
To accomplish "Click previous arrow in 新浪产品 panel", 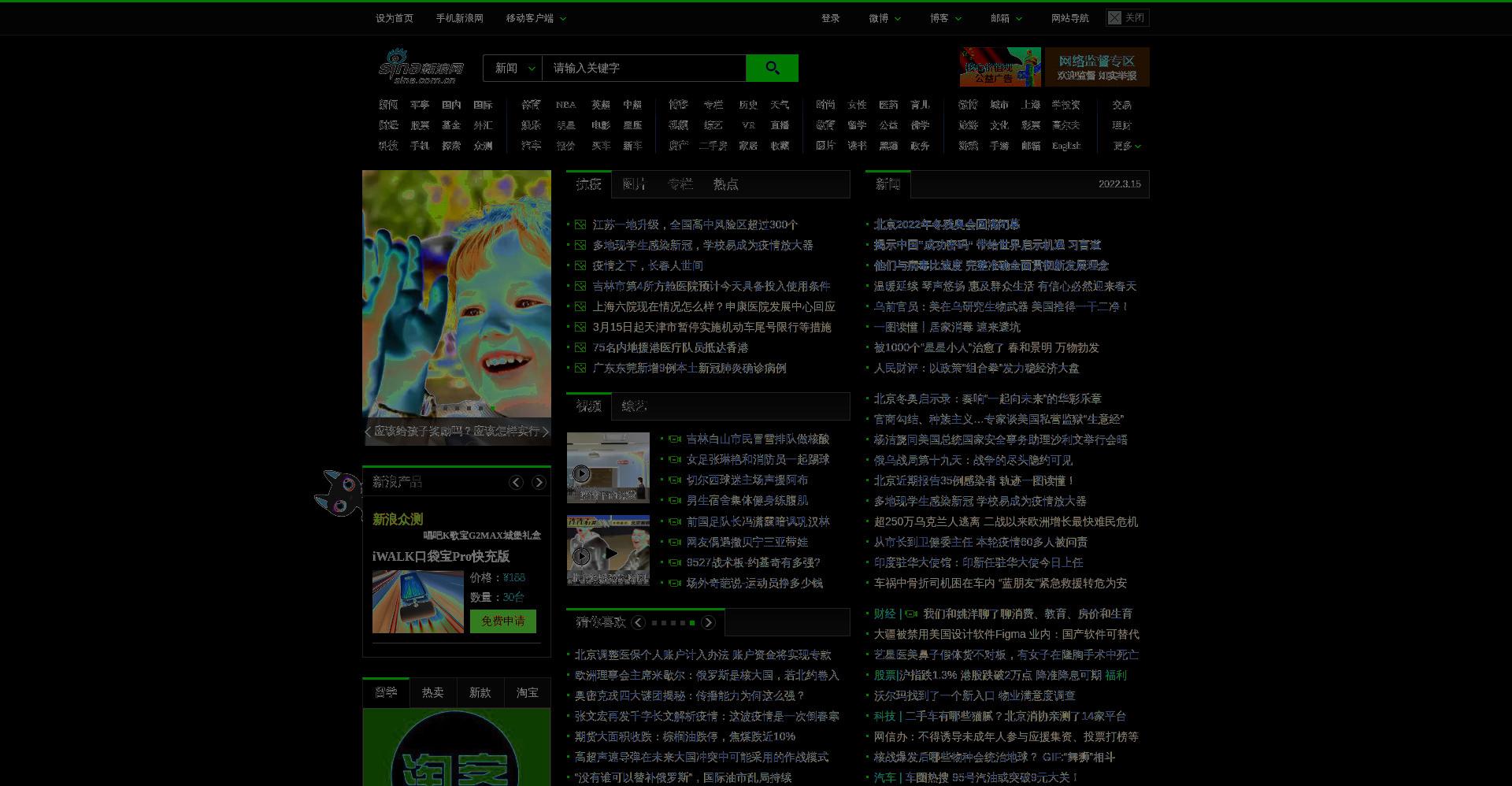I will click(516, 483).
